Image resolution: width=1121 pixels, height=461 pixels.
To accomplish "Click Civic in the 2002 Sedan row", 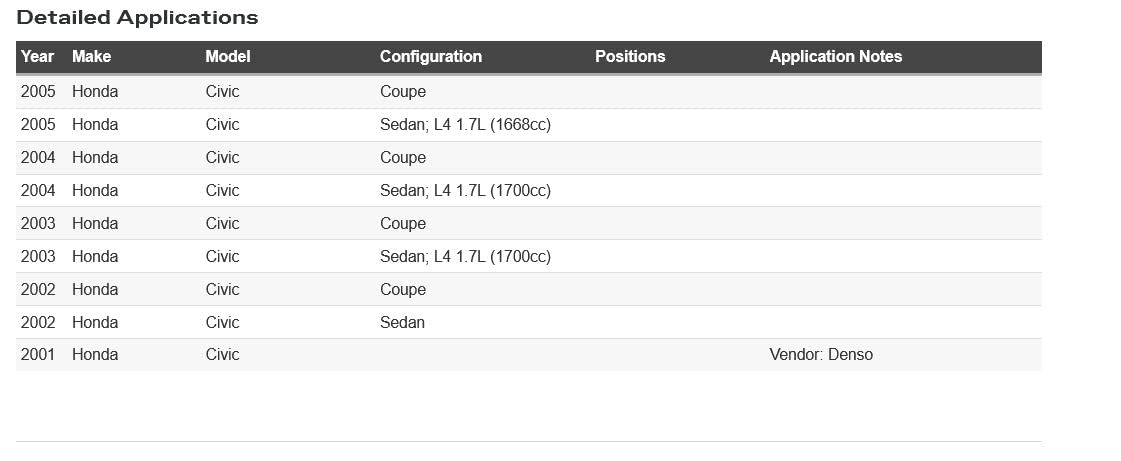I will (222, 323).
